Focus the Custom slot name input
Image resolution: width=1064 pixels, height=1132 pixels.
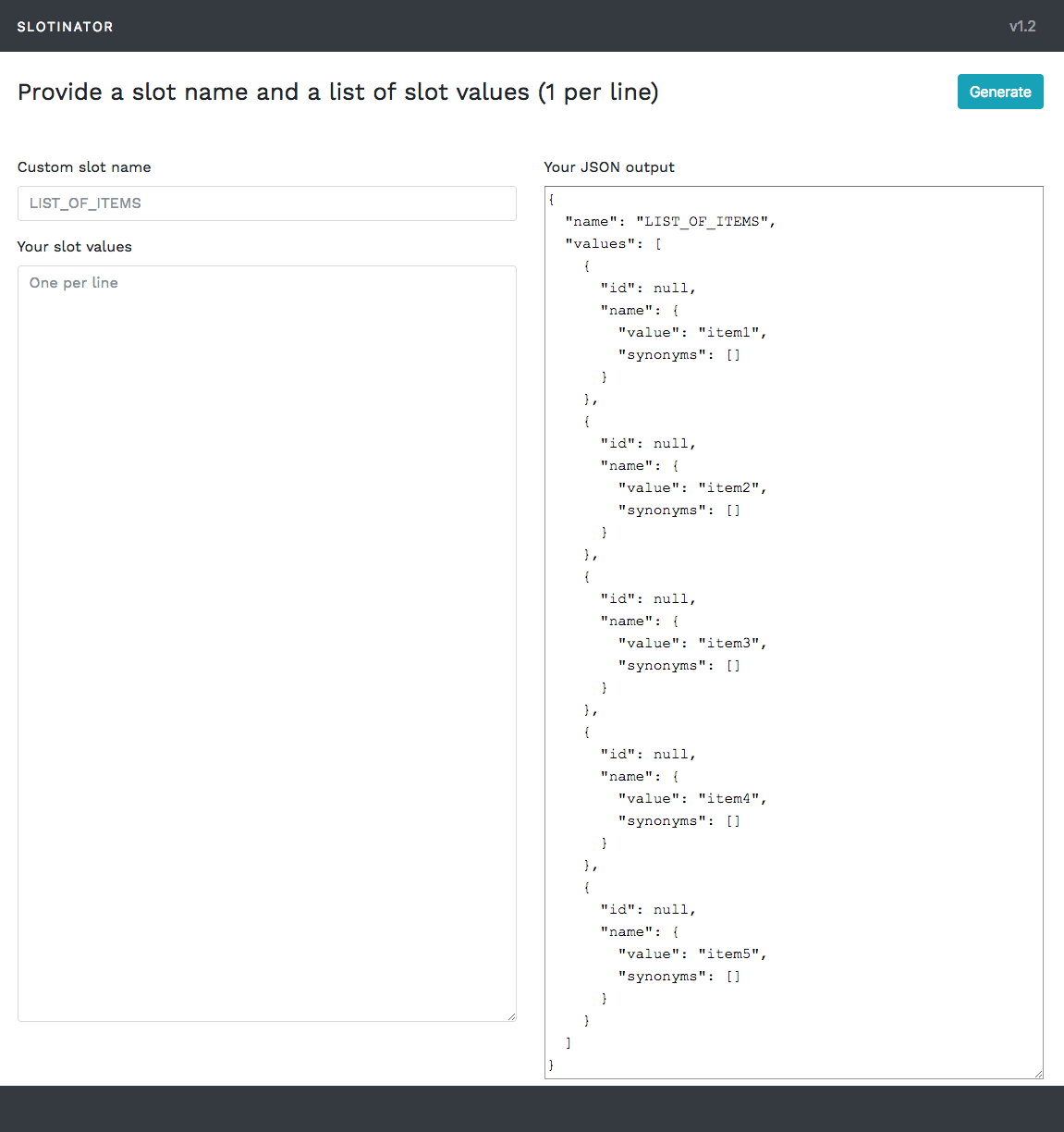pyautogui.click(x=266, y=203)
